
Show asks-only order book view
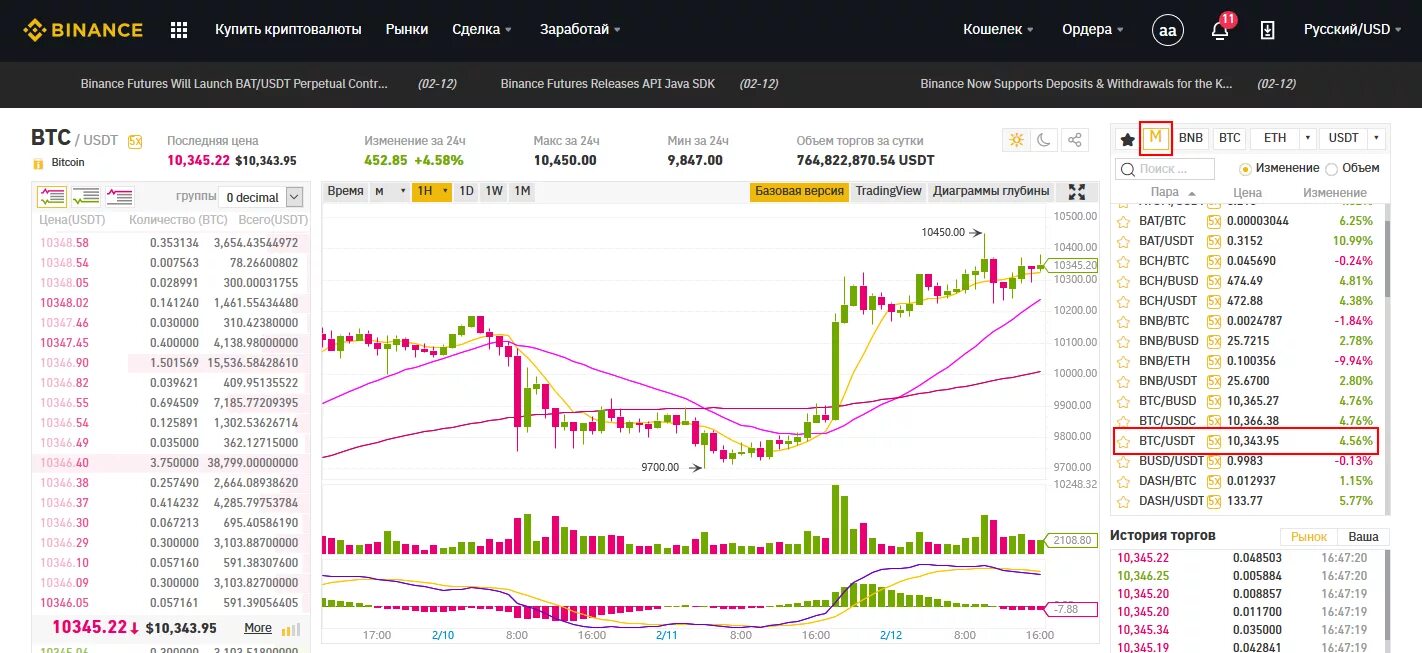[119, 196]
